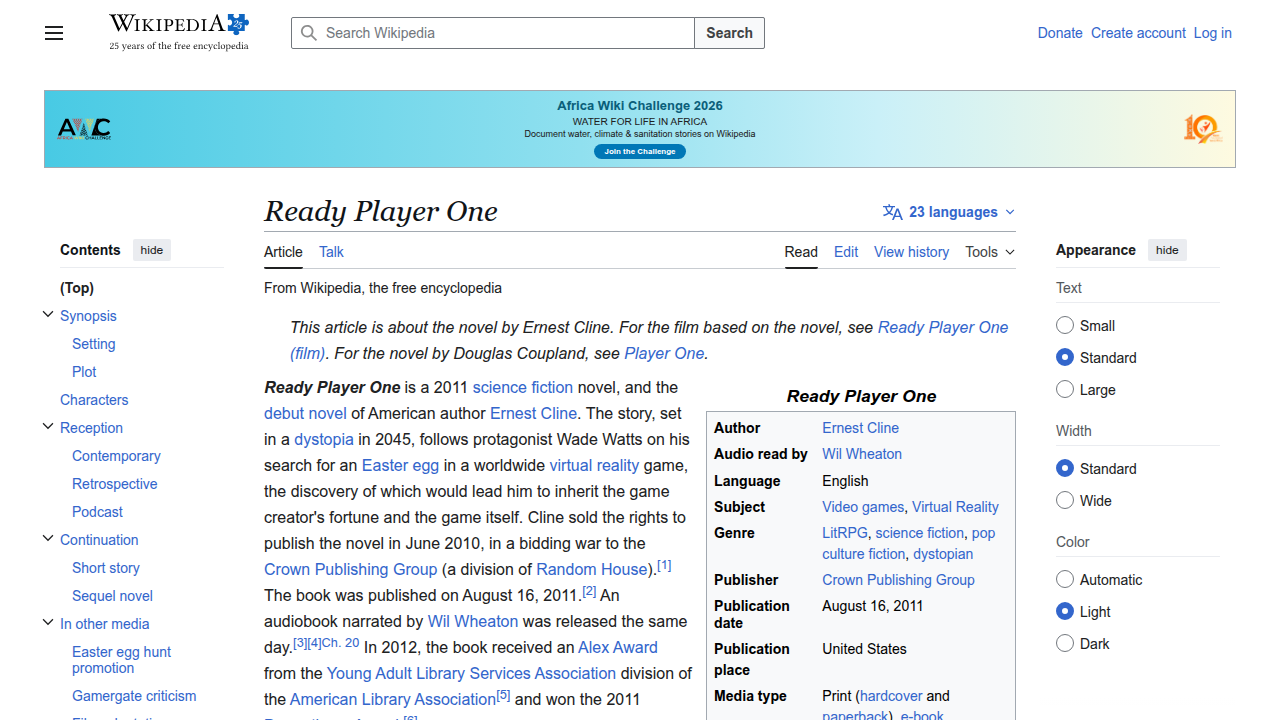Select Large text size
Viewport: 1280px width, 720px height.
(1065, 389)
